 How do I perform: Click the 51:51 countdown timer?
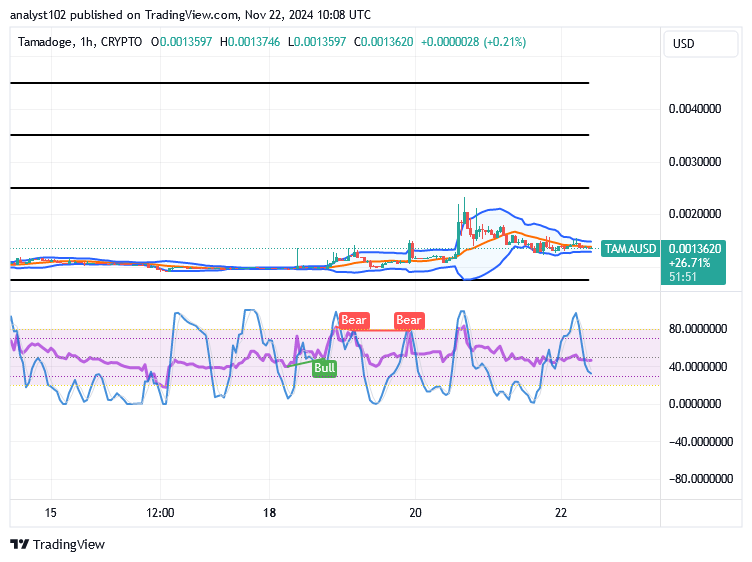coord(682,277)
